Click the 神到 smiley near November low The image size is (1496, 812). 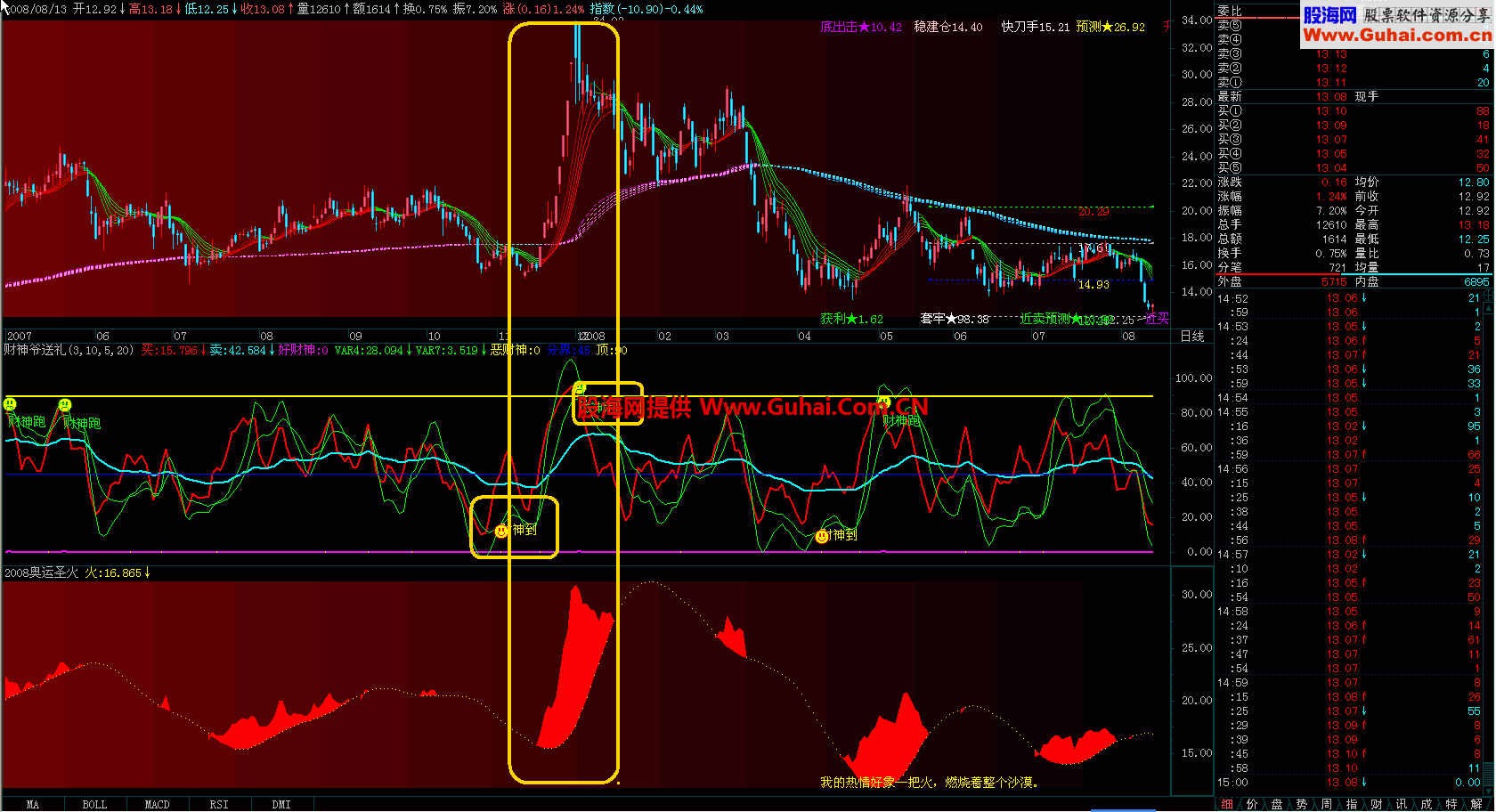click(501, 531)
